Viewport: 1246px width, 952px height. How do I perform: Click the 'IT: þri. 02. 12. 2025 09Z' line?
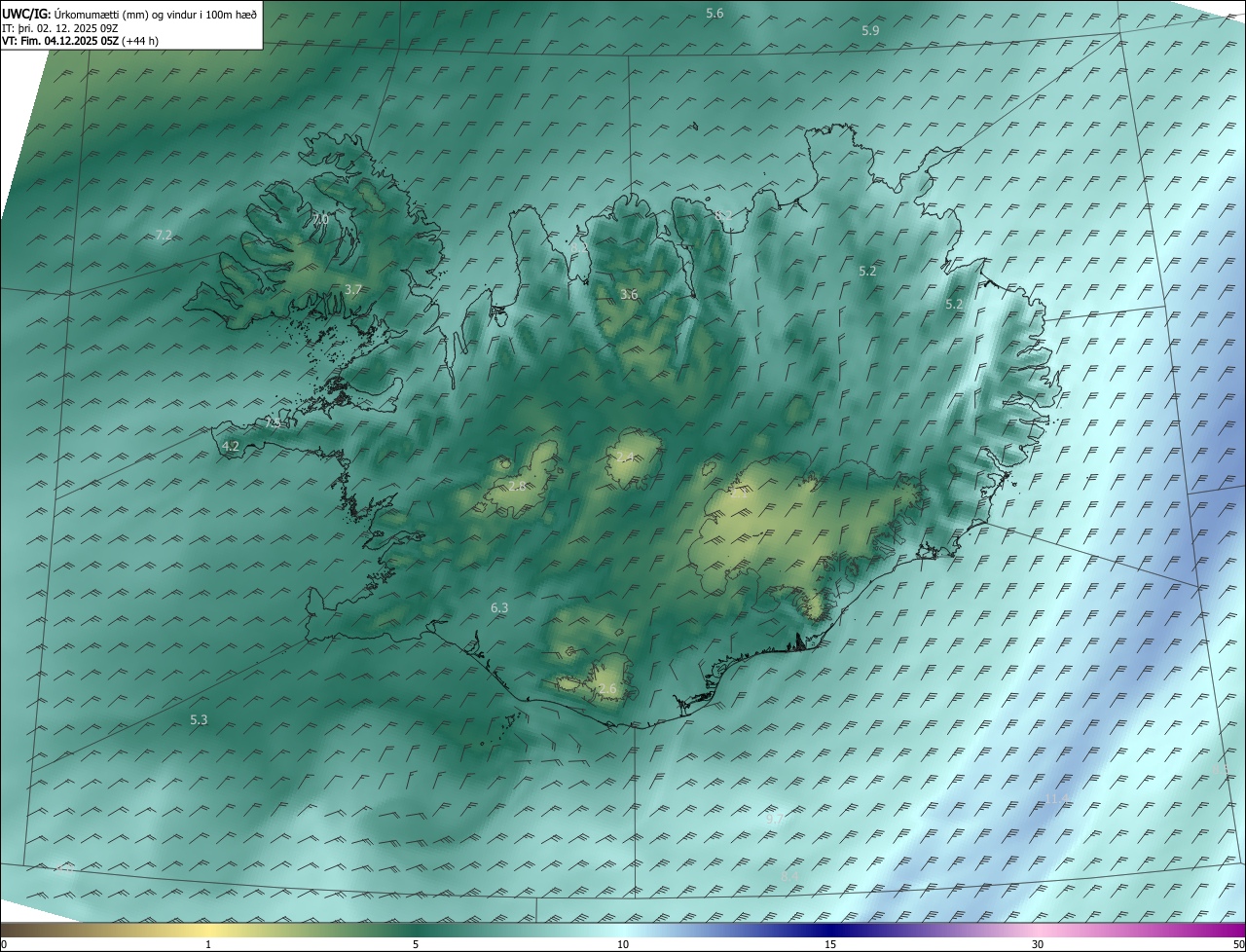[x=60, y=27]
